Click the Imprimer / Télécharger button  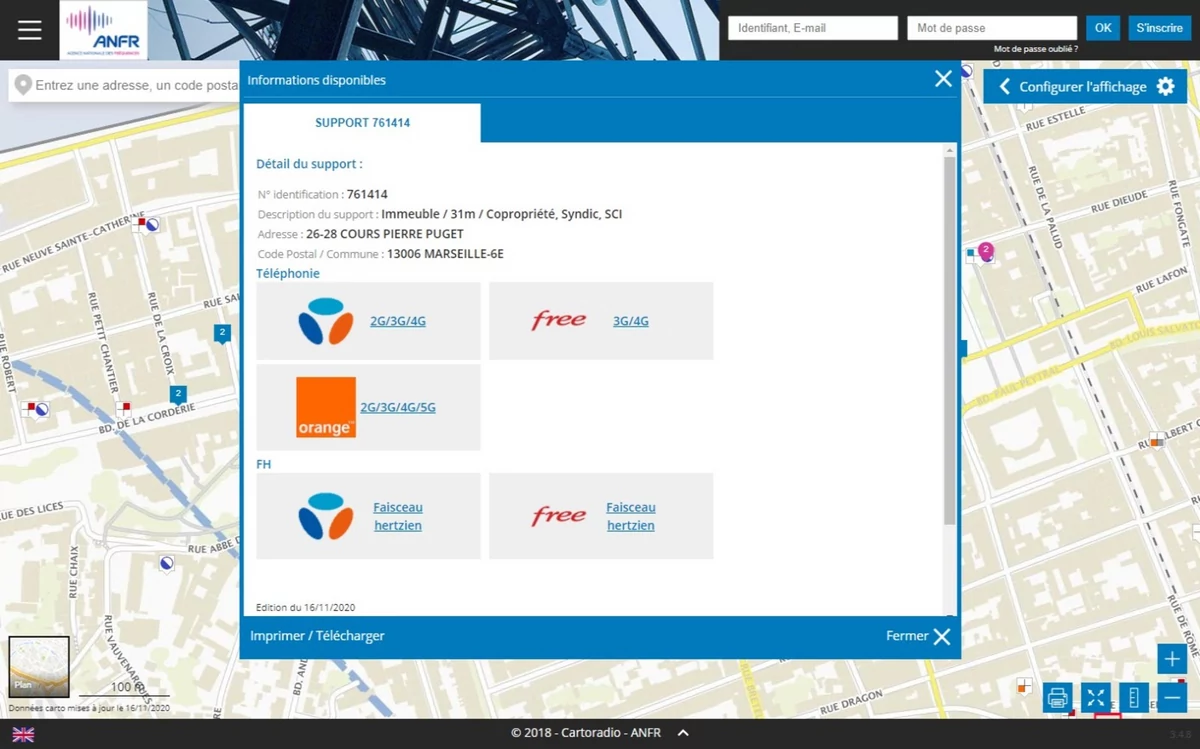pyautogui.click(x=317, y=636)
